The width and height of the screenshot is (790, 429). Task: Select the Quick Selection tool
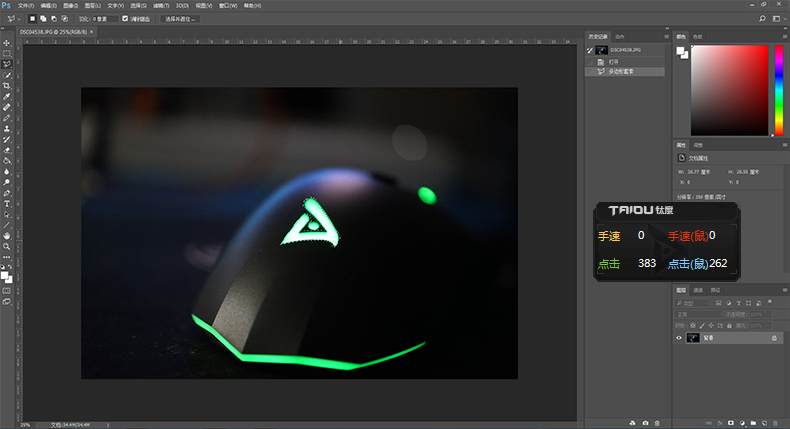pyautogui.click(x=7, y=75)
